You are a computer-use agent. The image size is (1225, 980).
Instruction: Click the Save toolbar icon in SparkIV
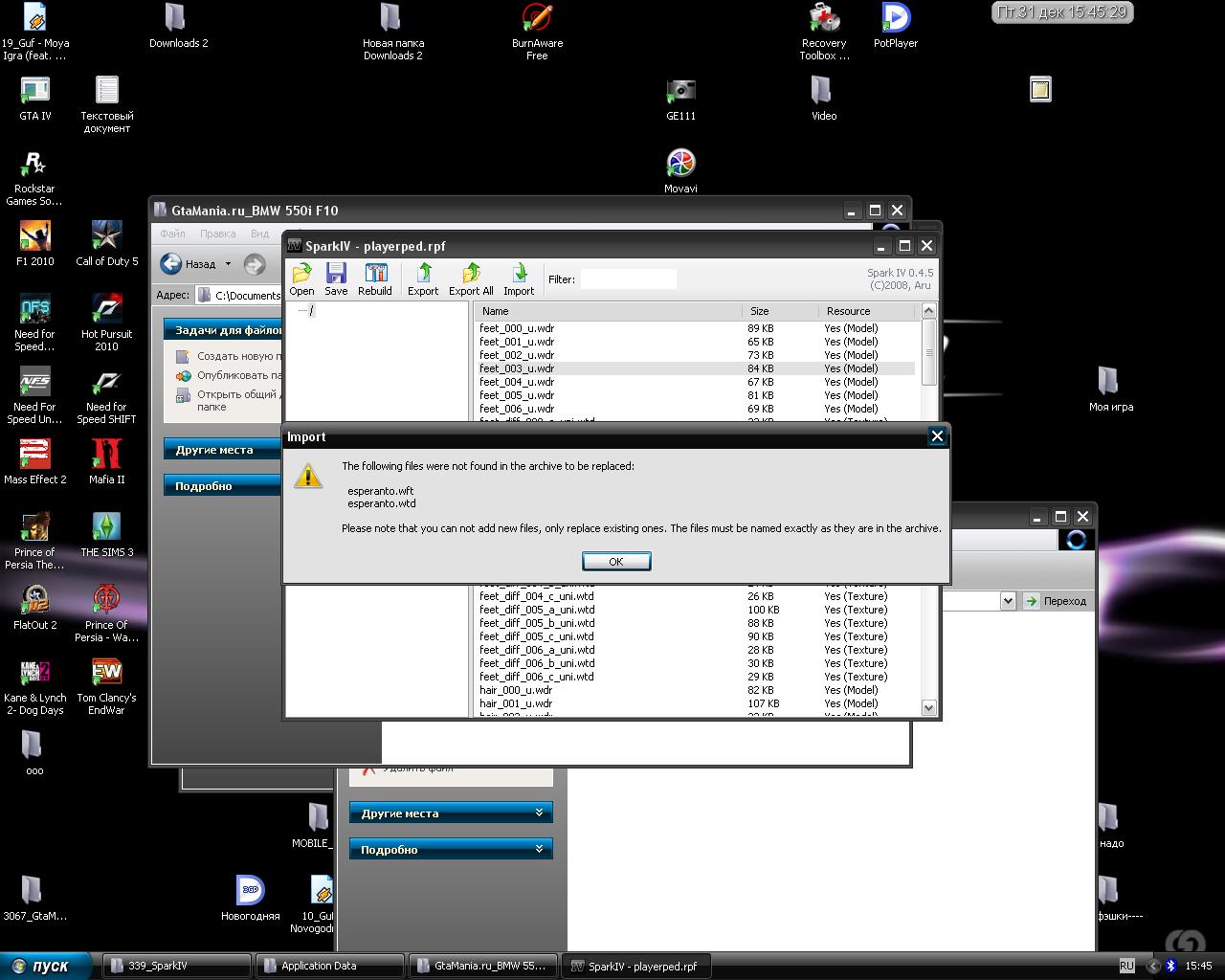click(336, 279)
